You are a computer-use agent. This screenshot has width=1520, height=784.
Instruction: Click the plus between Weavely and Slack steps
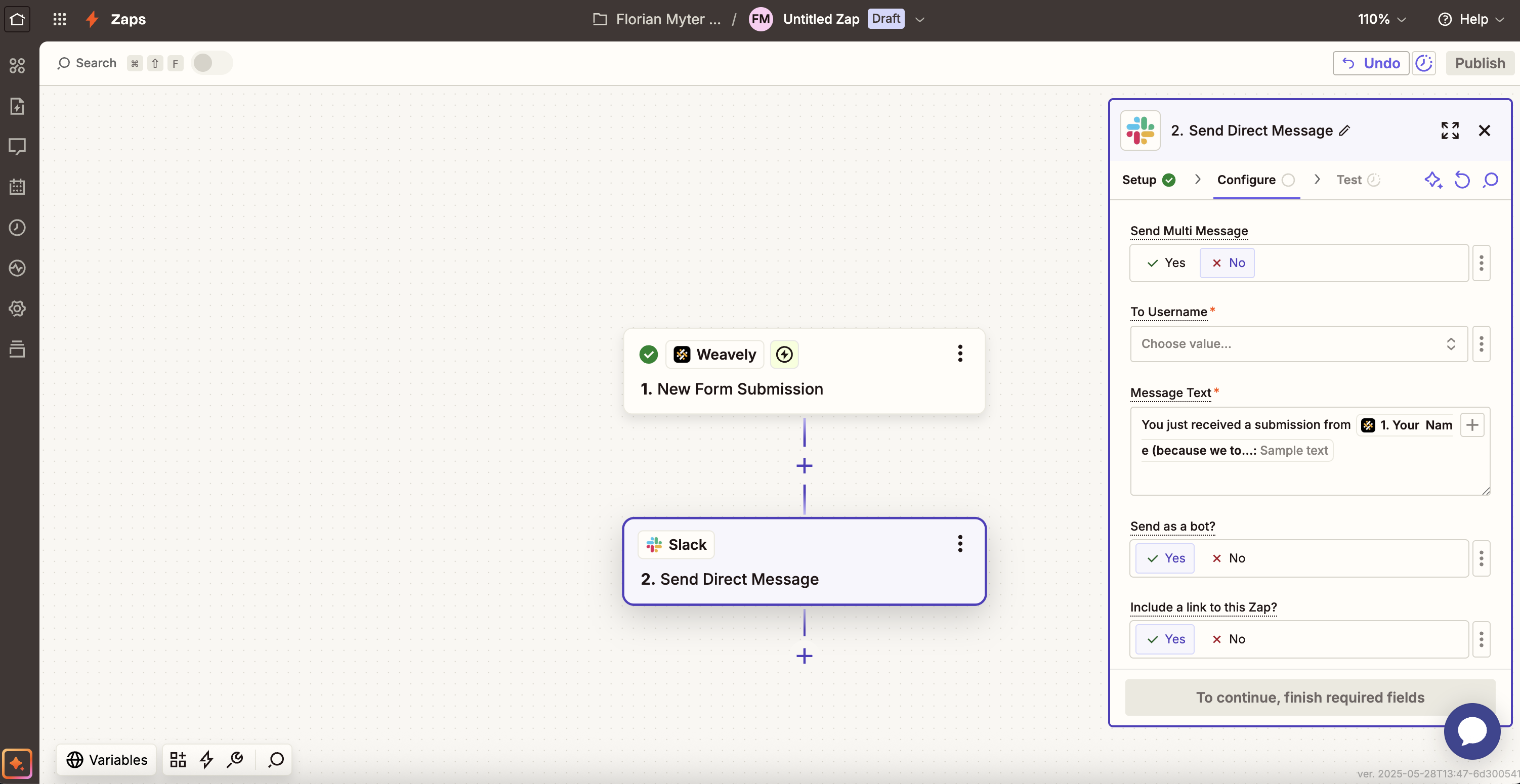[x=804, y=466]
